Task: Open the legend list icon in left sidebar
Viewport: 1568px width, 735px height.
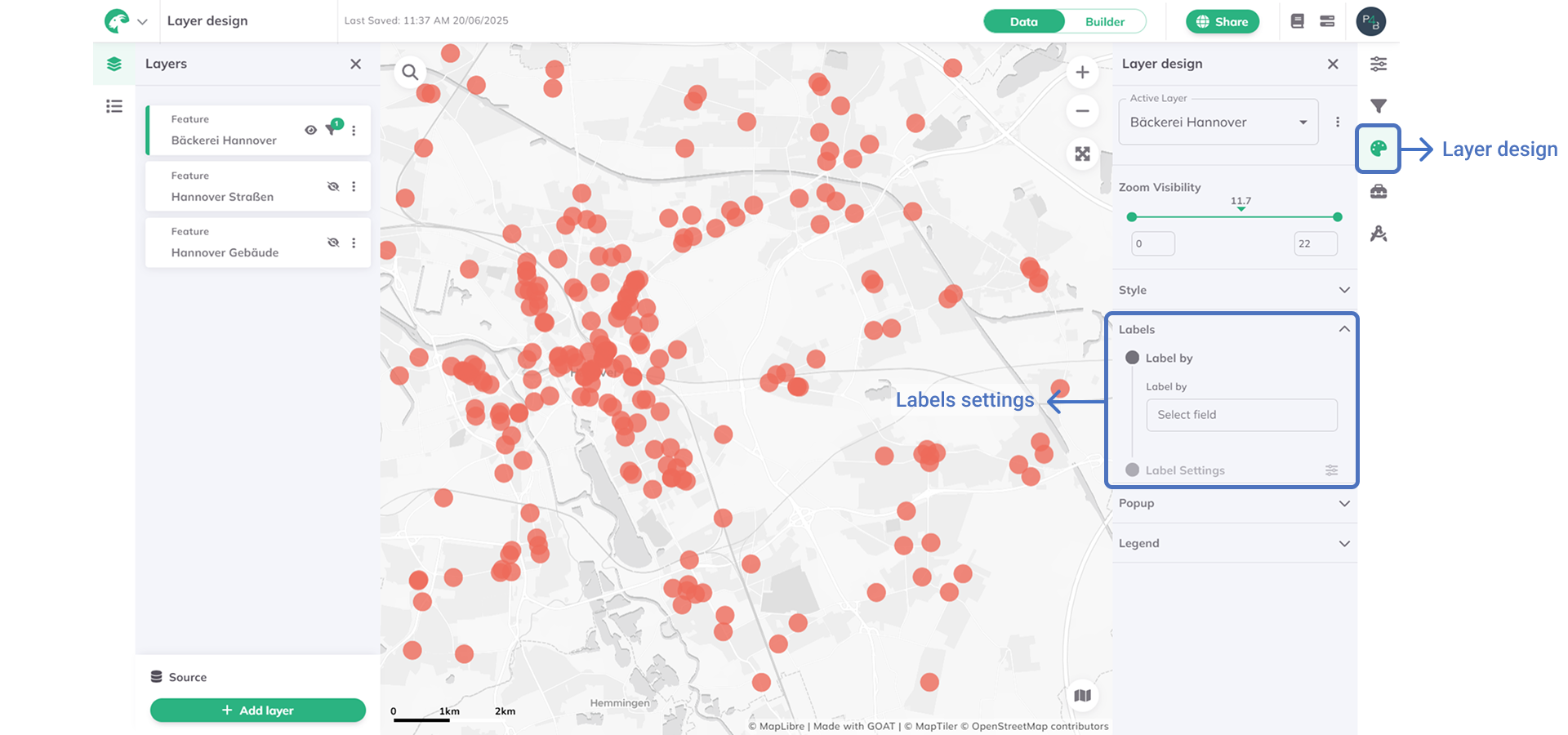Action: point(114,106)
